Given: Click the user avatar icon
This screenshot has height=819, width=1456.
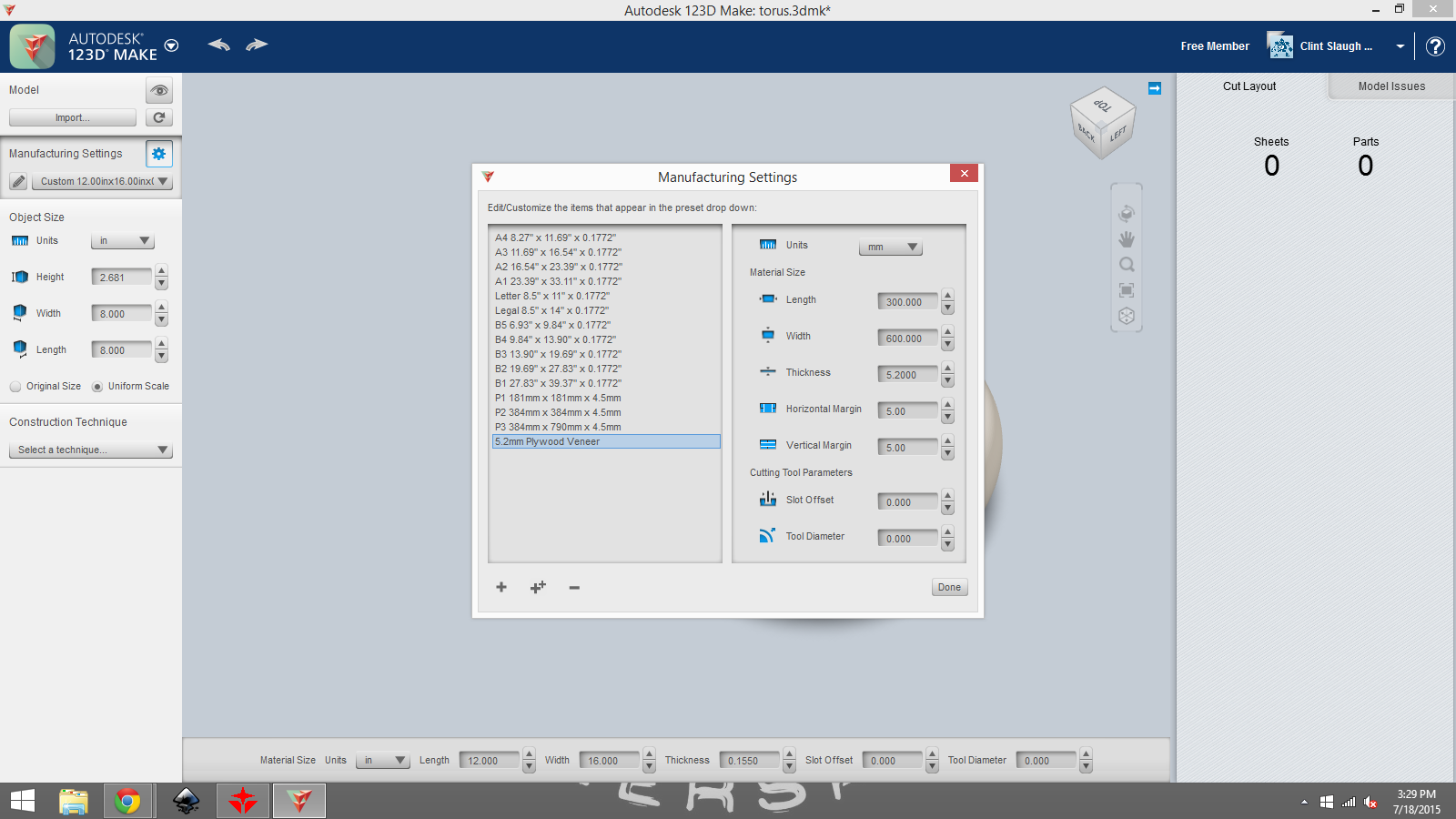Looking at the screenshot, I should click(x=1280, y=45).
